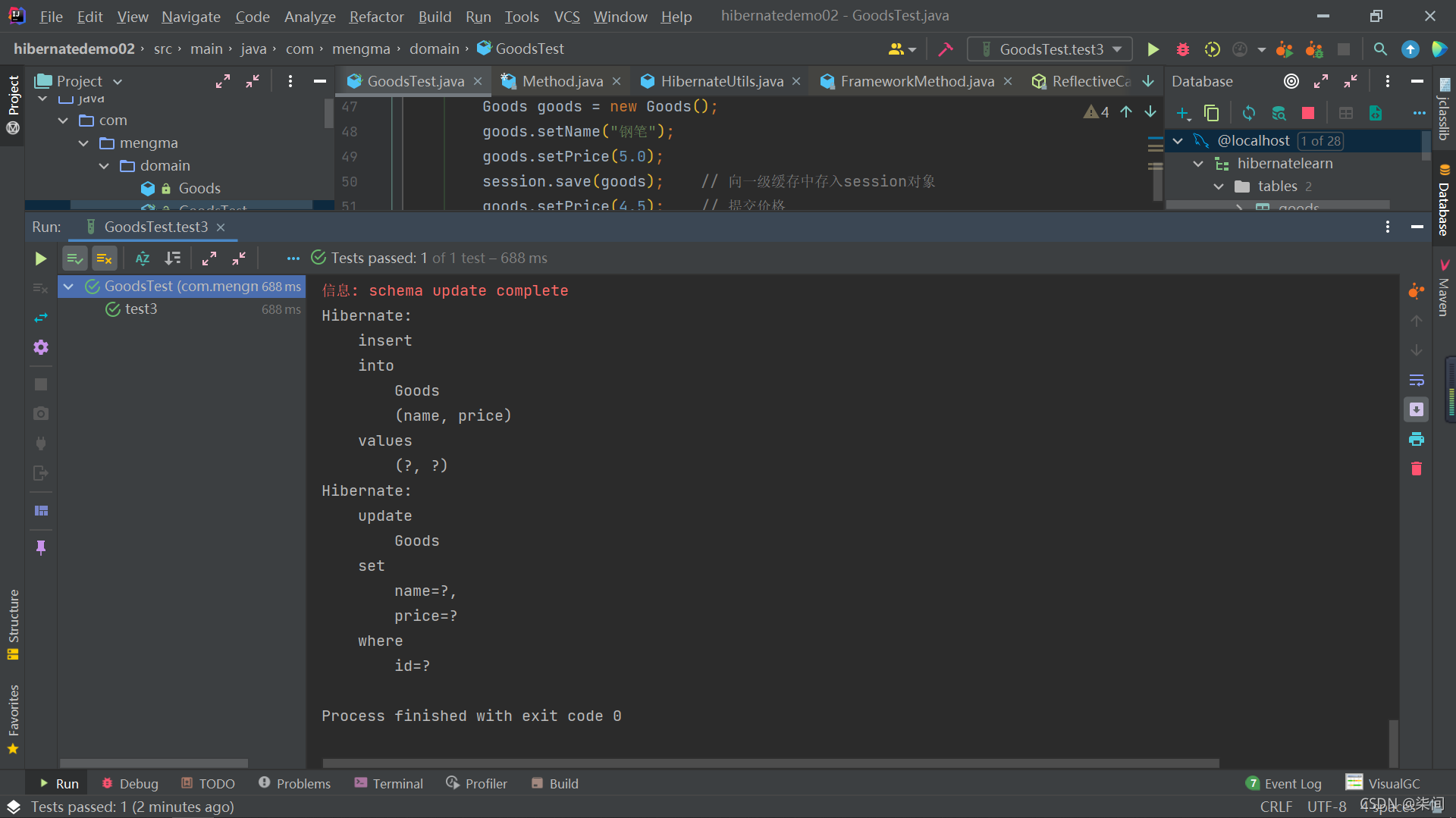This screenshot has height=818, width=1456.
Task: Open Search Everywhere magnifier icon
Action: pyautogui.click(x=1380, y=49)
